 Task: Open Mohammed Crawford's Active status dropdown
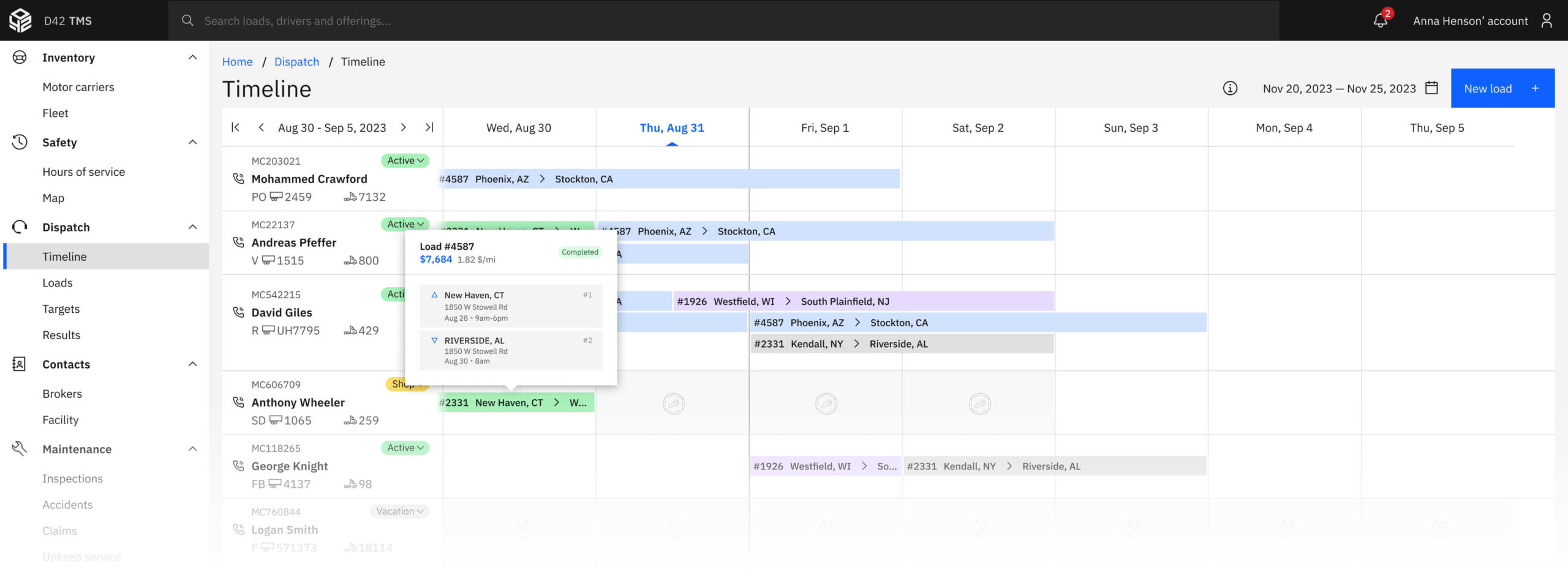tap(405, 160)
